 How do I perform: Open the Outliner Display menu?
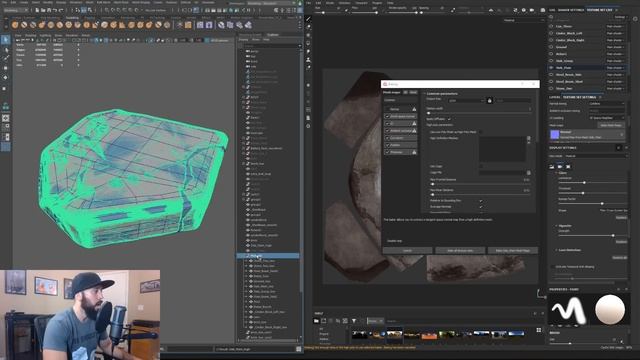point(243,40)
